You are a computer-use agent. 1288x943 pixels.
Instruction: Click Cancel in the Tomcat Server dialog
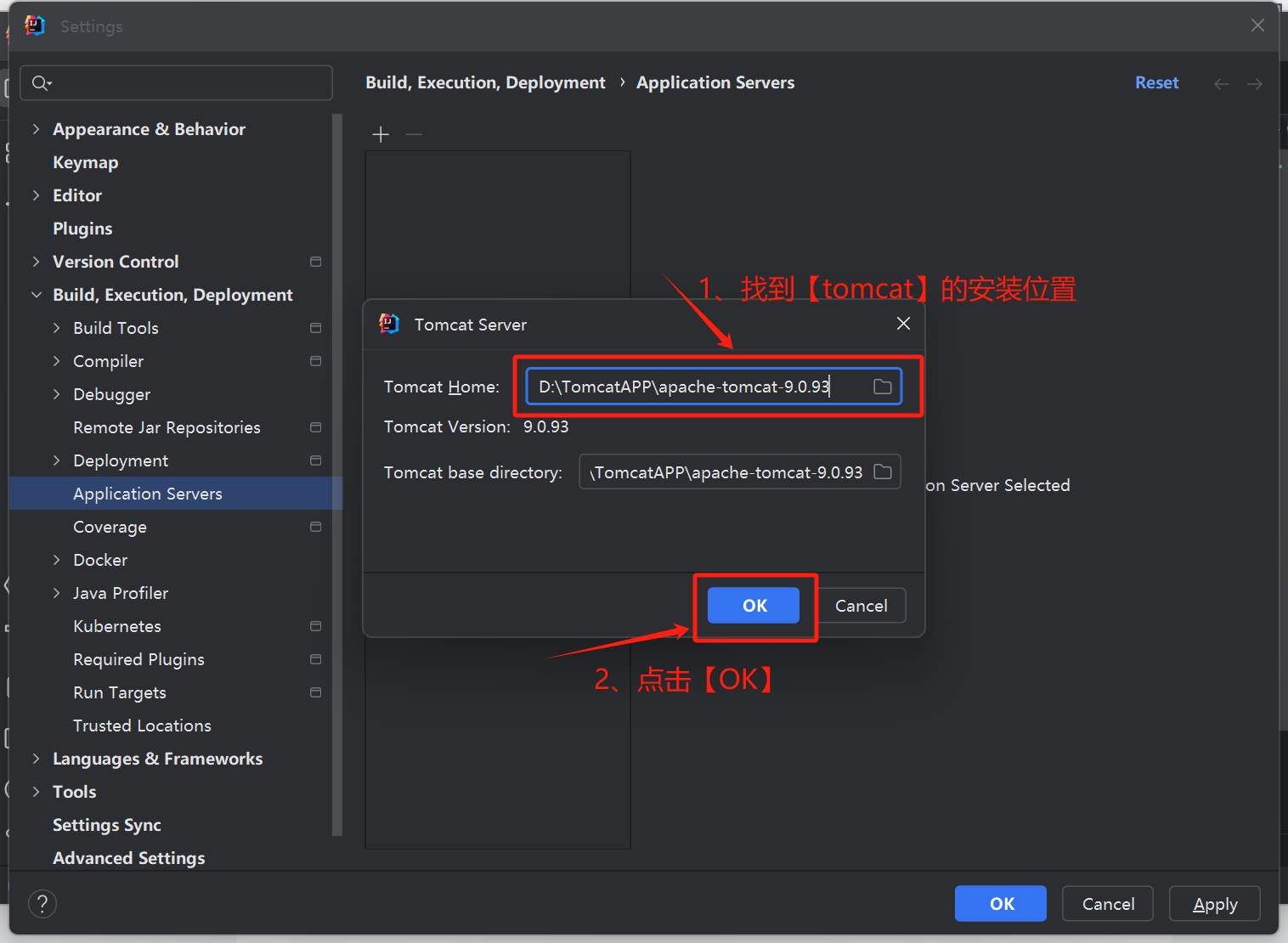(861, 606)
